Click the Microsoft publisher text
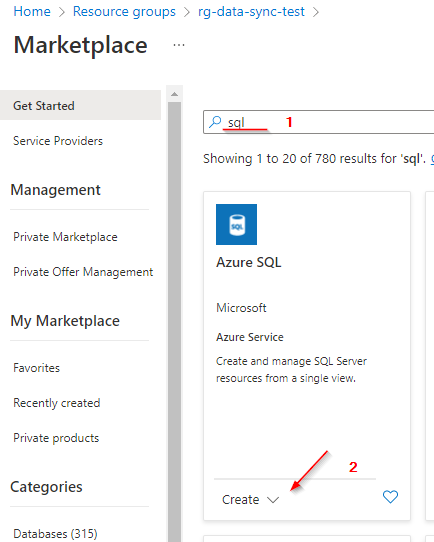The width and height of the screenshot is (434, 542). [x=241, y=308]
